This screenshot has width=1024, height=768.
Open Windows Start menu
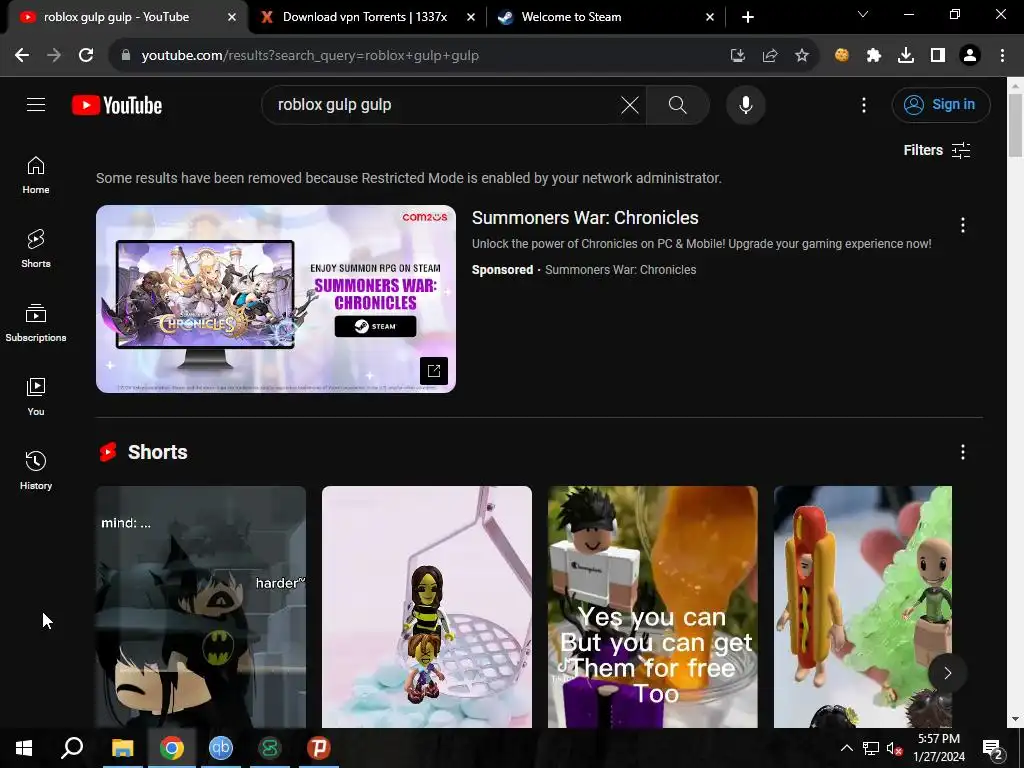(x=24, y=748)
